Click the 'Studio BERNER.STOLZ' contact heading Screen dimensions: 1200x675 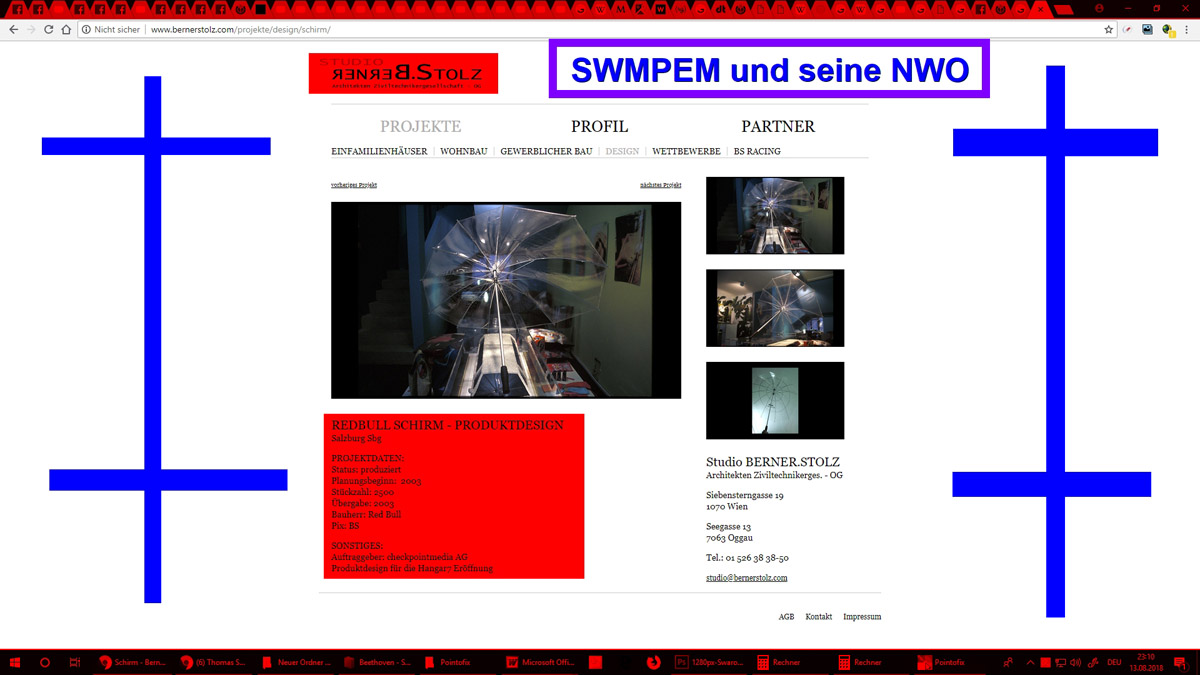[771, 462]
